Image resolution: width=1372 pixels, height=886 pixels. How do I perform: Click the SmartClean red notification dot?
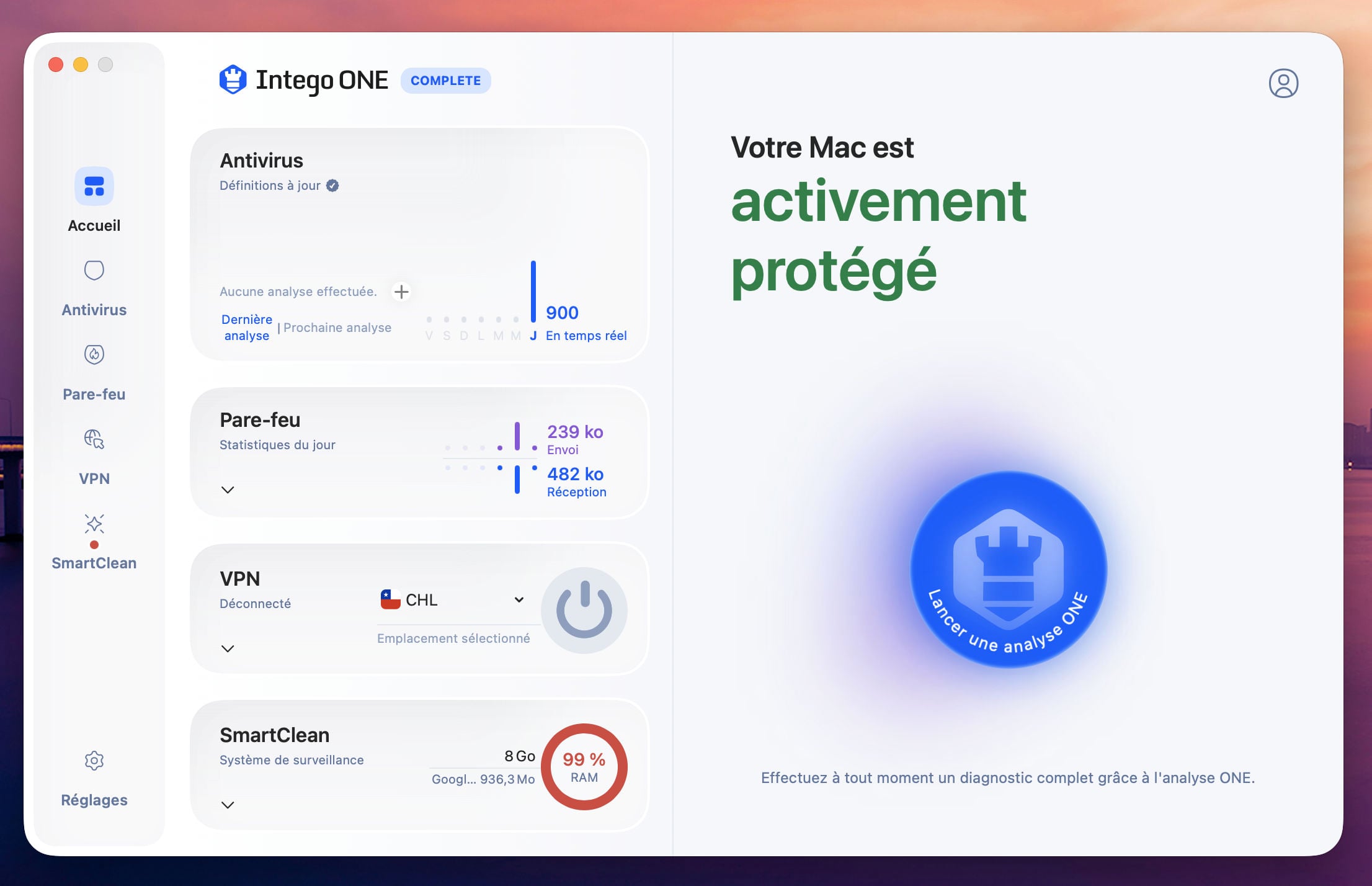point(94,545)
